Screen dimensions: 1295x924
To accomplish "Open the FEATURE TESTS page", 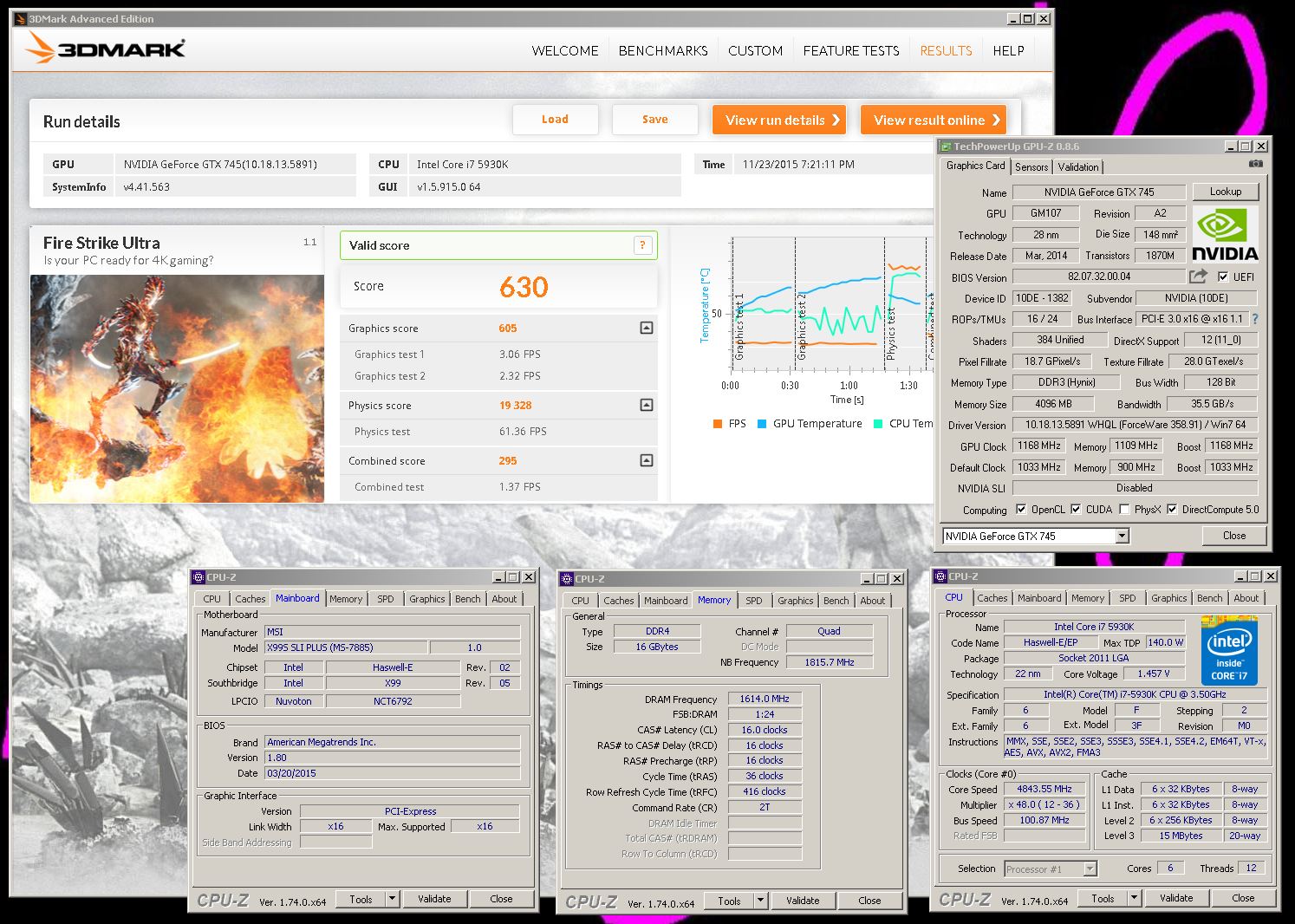I will [851, 51].
